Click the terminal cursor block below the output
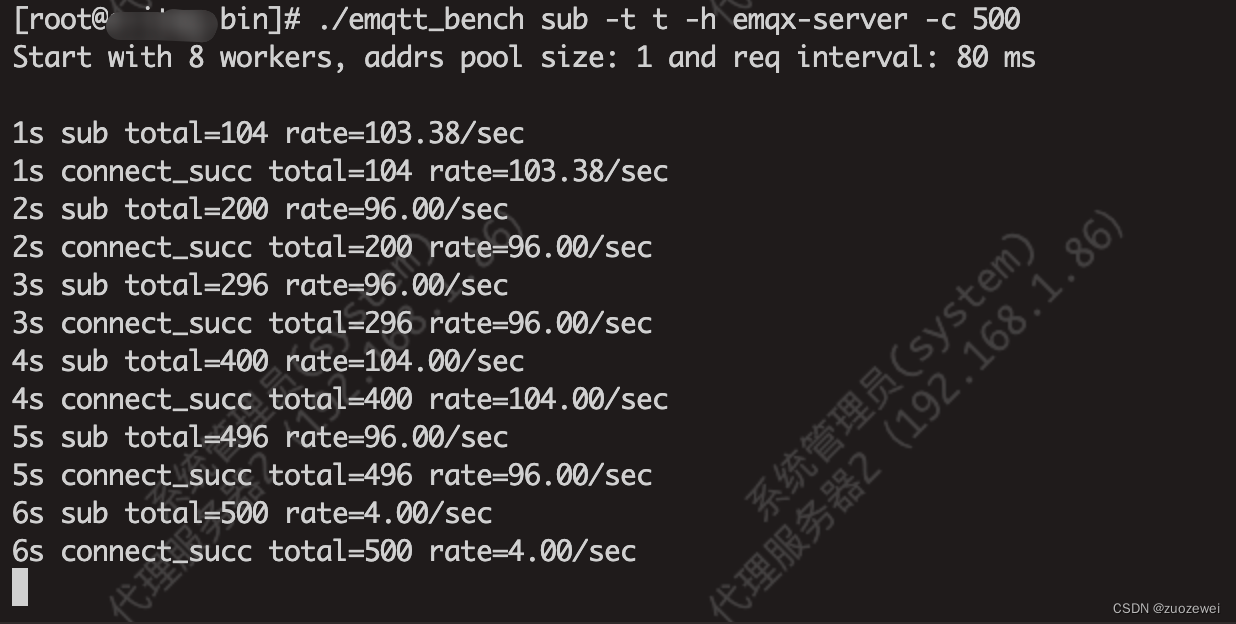This screenshot has height=624, width=1236. tap(20, 587)
